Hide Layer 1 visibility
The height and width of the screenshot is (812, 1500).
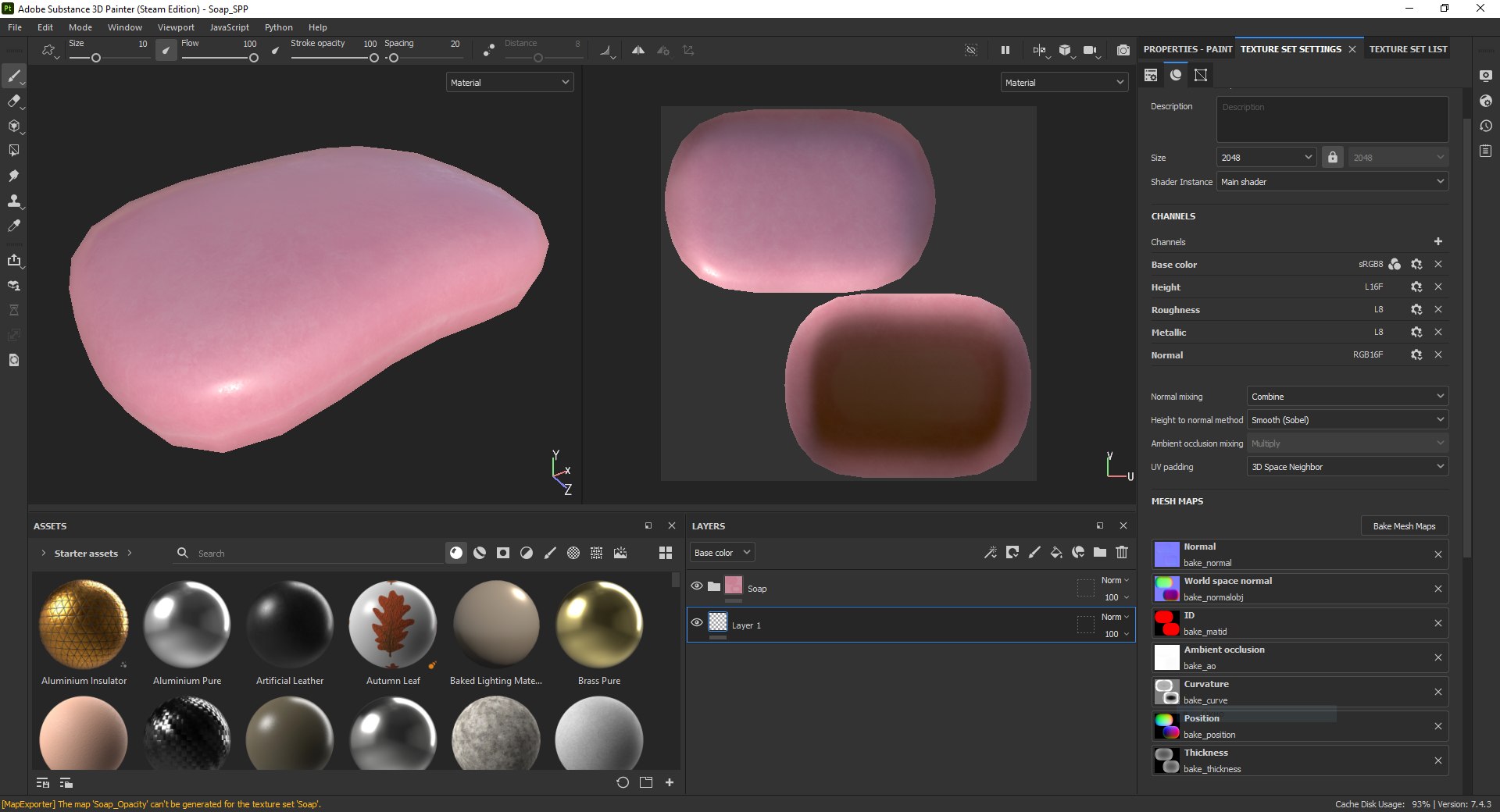[x=696, y=622]
